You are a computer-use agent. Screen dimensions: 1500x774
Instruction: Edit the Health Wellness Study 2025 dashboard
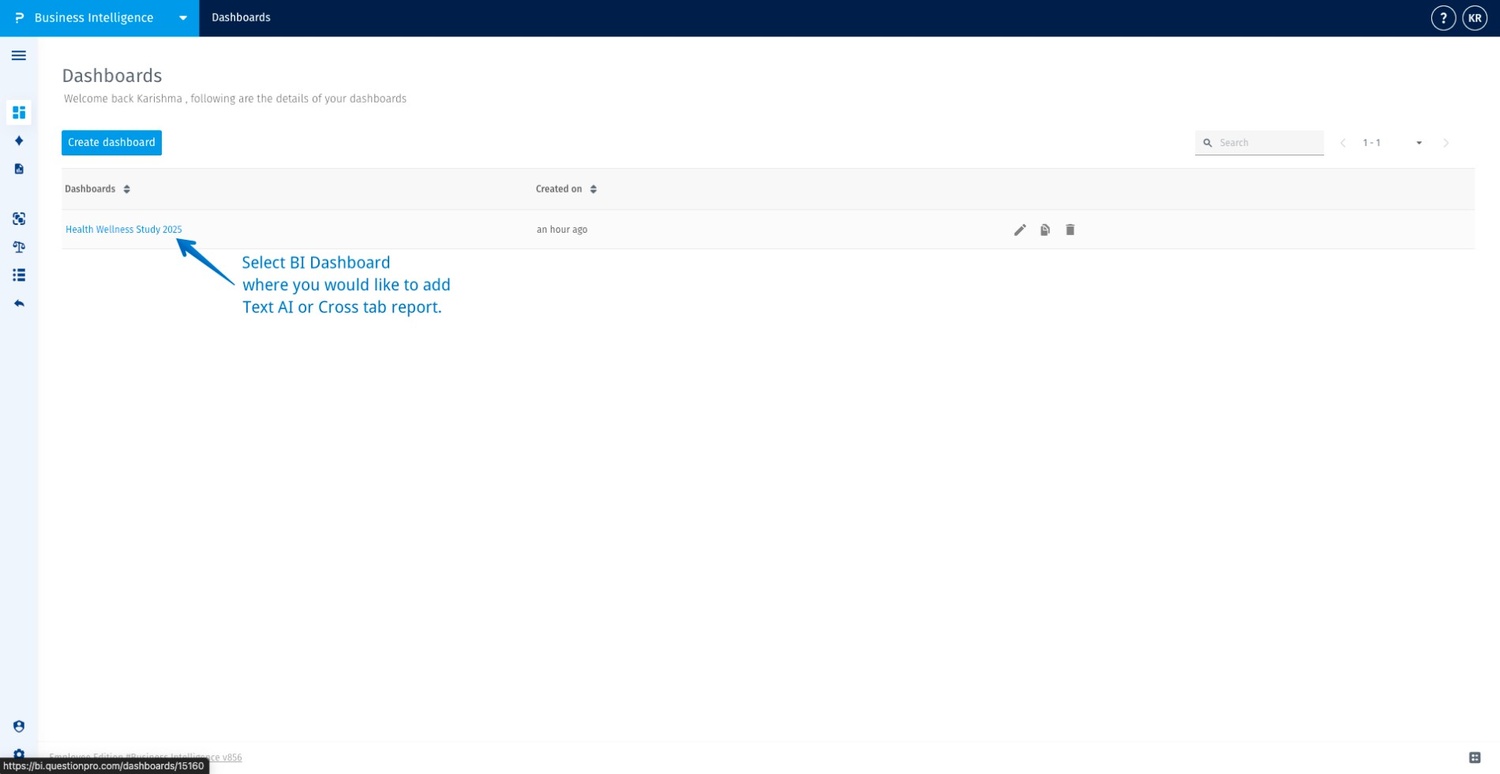tap(1019, 229)
